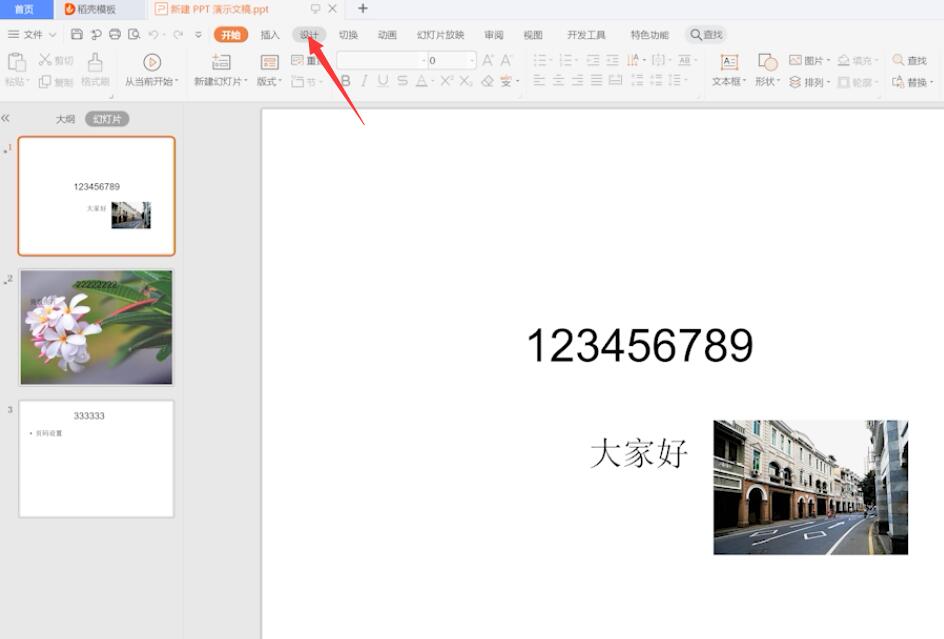Switch to the 幻灯片放映 ribbon tab
The image size is (944, 639).
tap(440, 35)
